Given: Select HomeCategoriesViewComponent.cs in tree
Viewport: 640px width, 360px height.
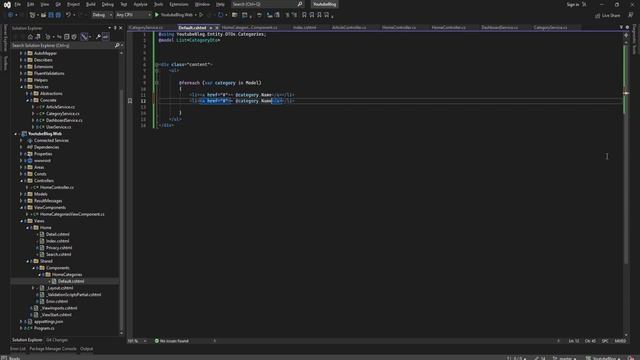Looking at the screenshot, I should click(72, 214).
